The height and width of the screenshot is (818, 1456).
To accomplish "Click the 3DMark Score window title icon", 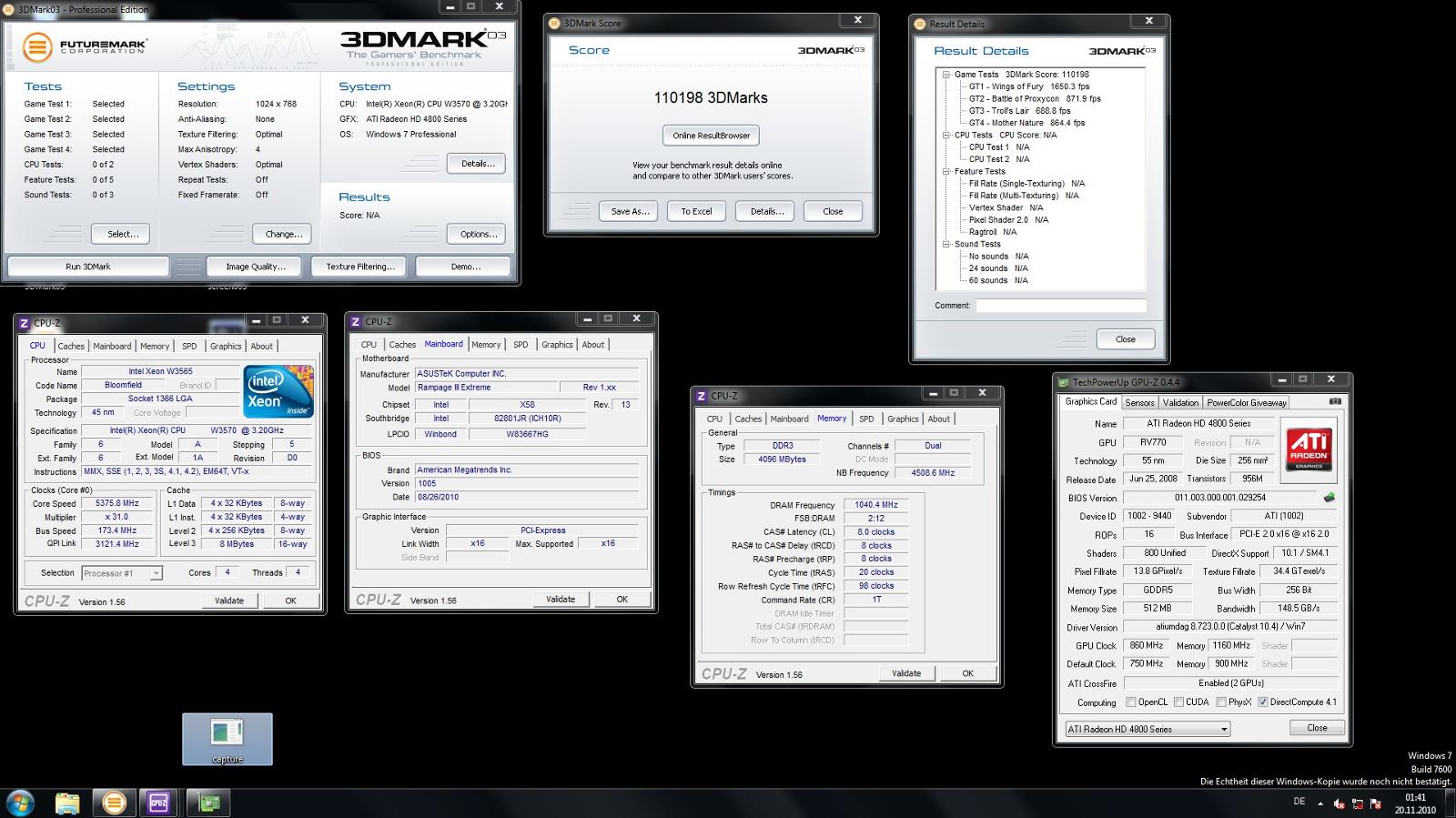I will [556, 23].
